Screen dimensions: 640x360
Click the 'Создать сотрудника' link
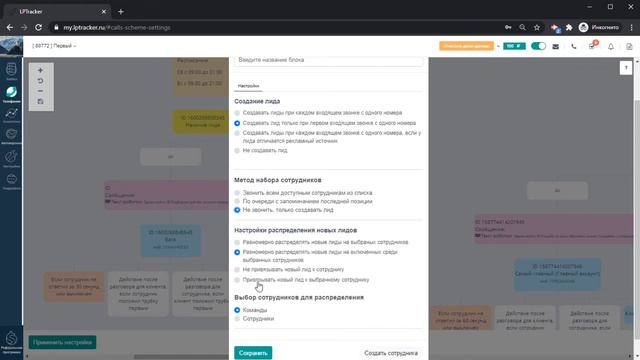[391, 353]
